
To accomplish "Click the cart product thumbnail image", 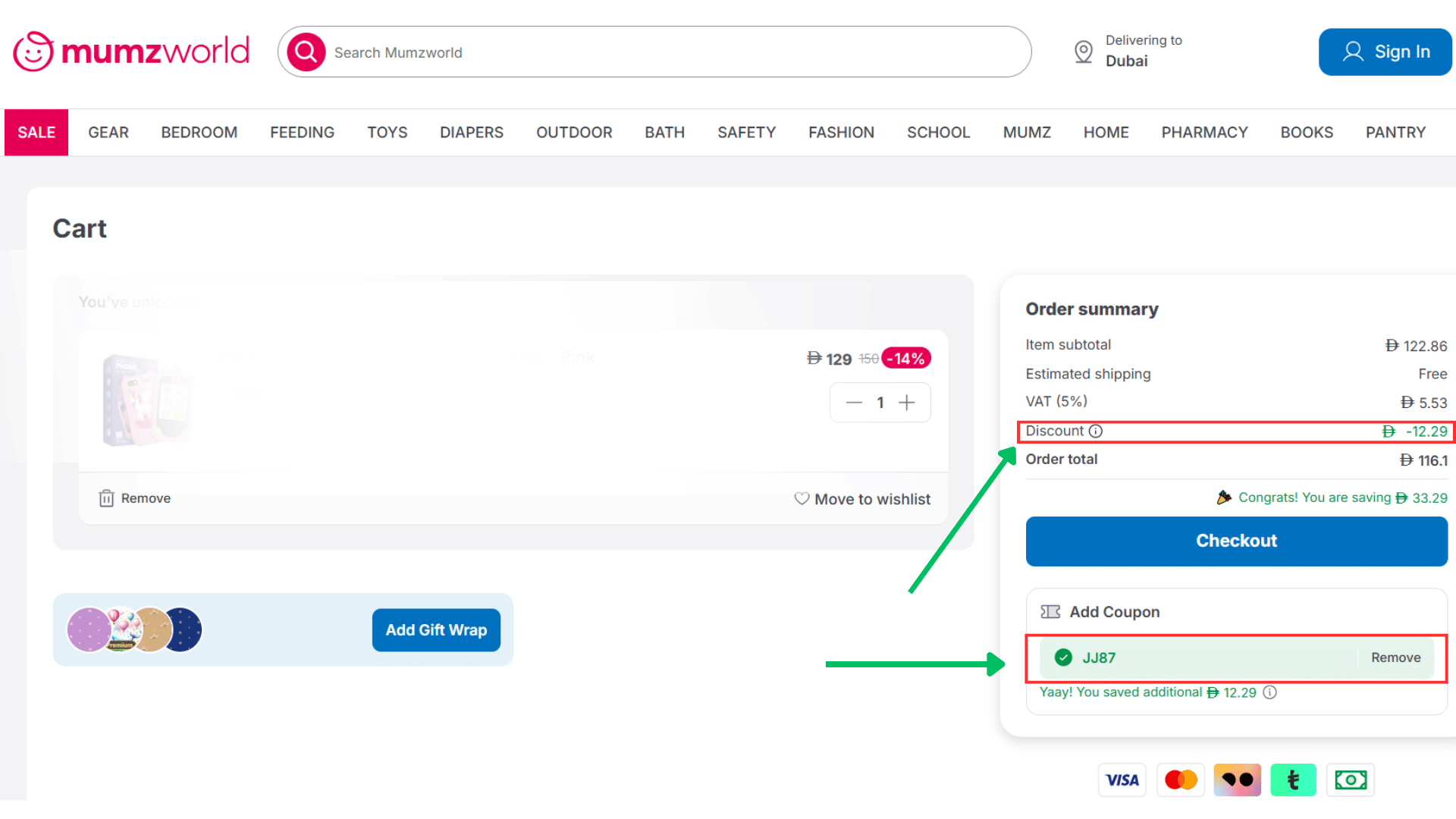I will click(148, 400).
